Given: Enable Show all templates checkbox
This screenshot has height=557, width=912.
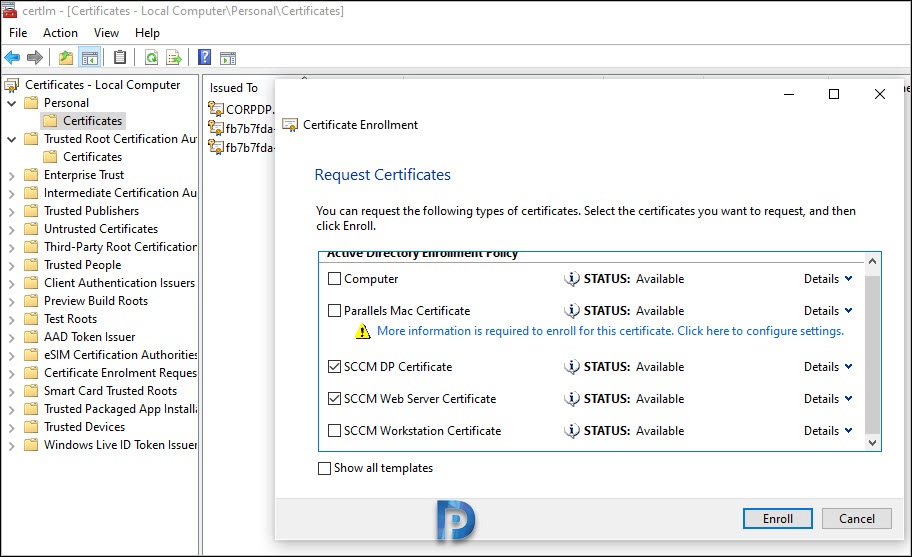Looking at the screenshot, I should pyautogui.click(x=325, y=469).
